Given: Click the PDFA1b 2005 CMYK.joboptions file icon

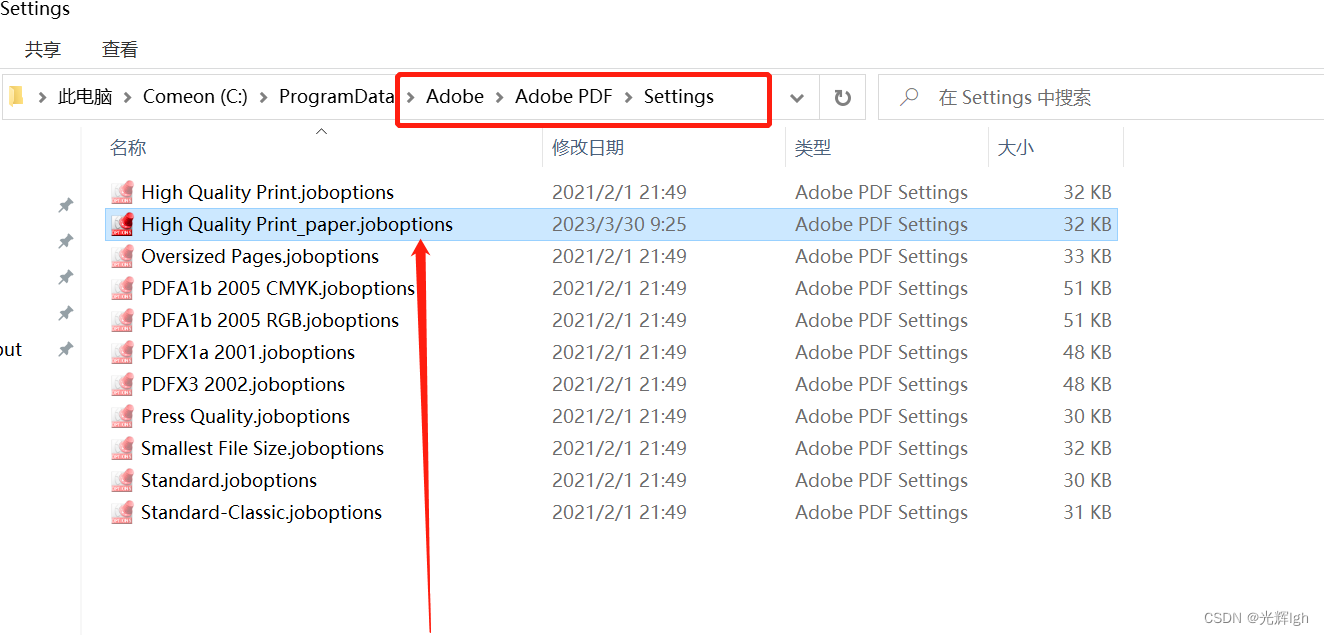Looking at the screenshot, I should [123, 288].
